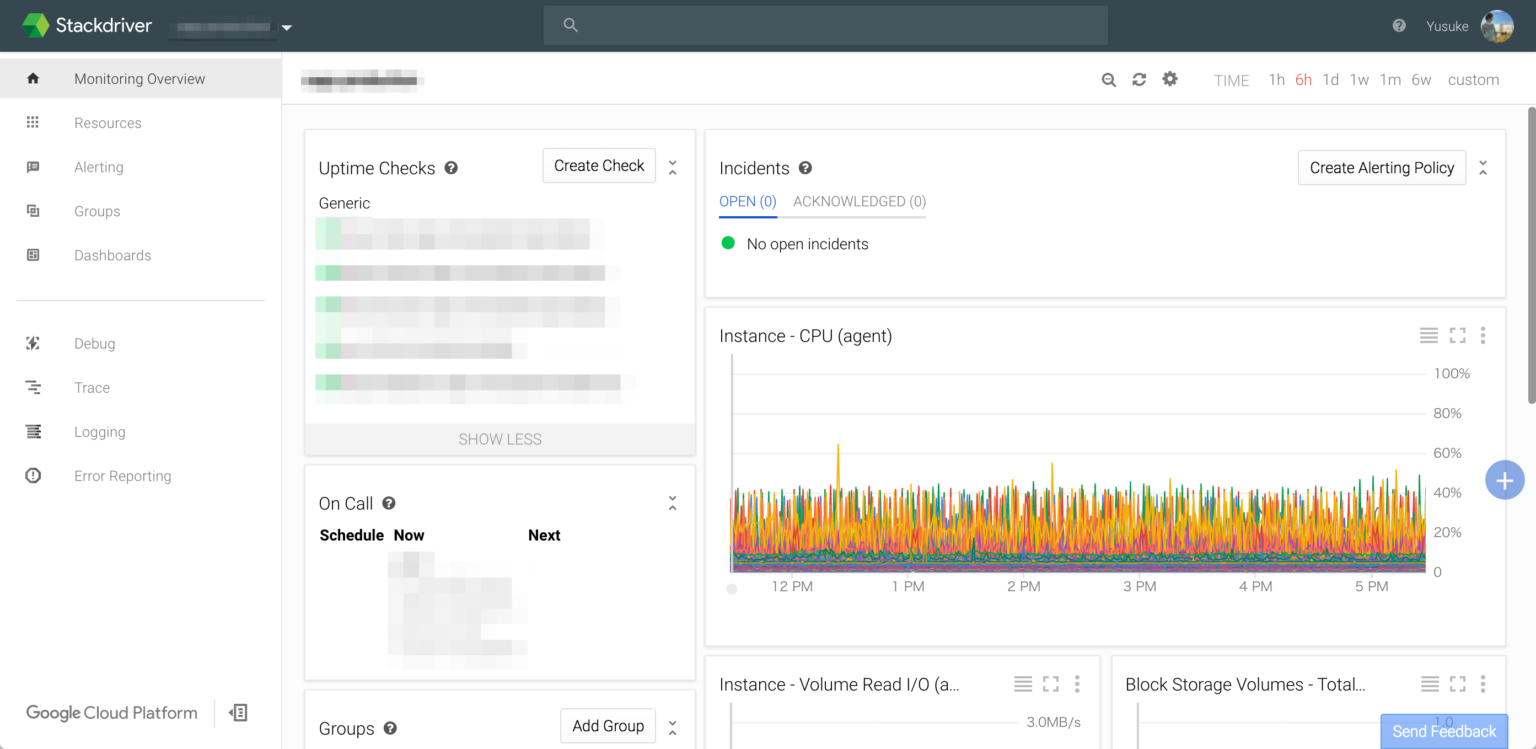The width and height of the screenshot is (1536, 749).
Task: Open dashboard settings with the gear icon
Action: tap(1169, 79)
